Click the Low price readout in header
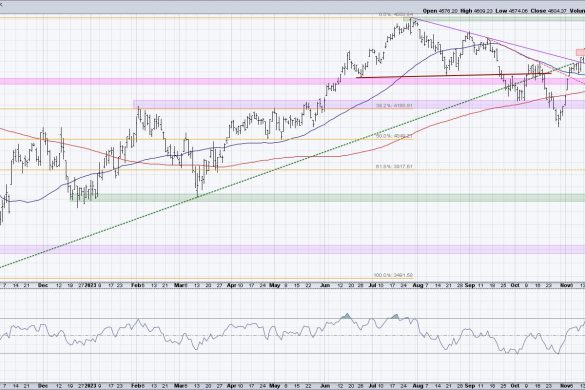 511,11
